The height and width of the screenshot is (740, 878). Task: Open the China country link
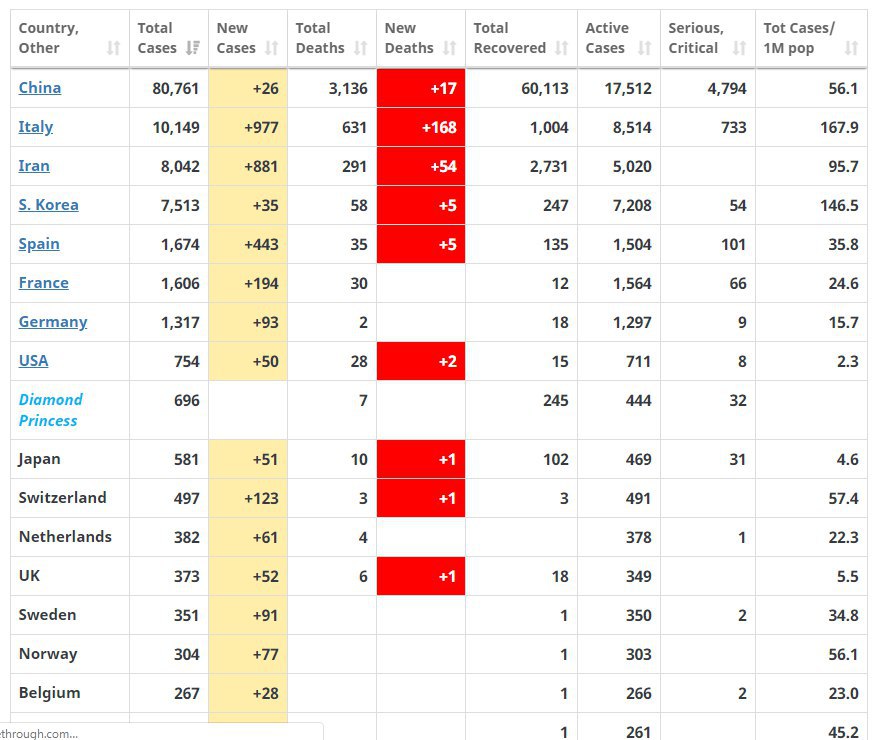coord(40,88)
